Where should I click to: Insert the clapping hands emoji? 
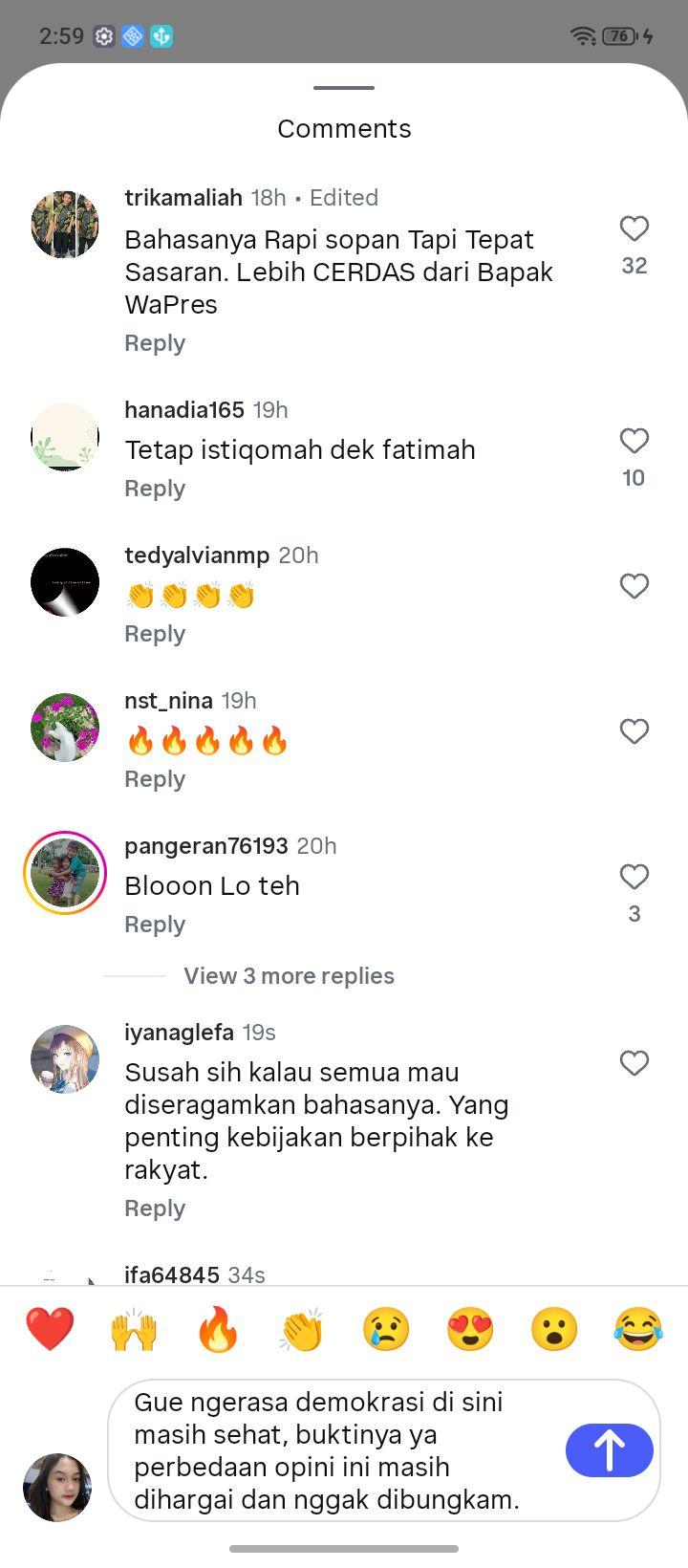click(302, 1329)
